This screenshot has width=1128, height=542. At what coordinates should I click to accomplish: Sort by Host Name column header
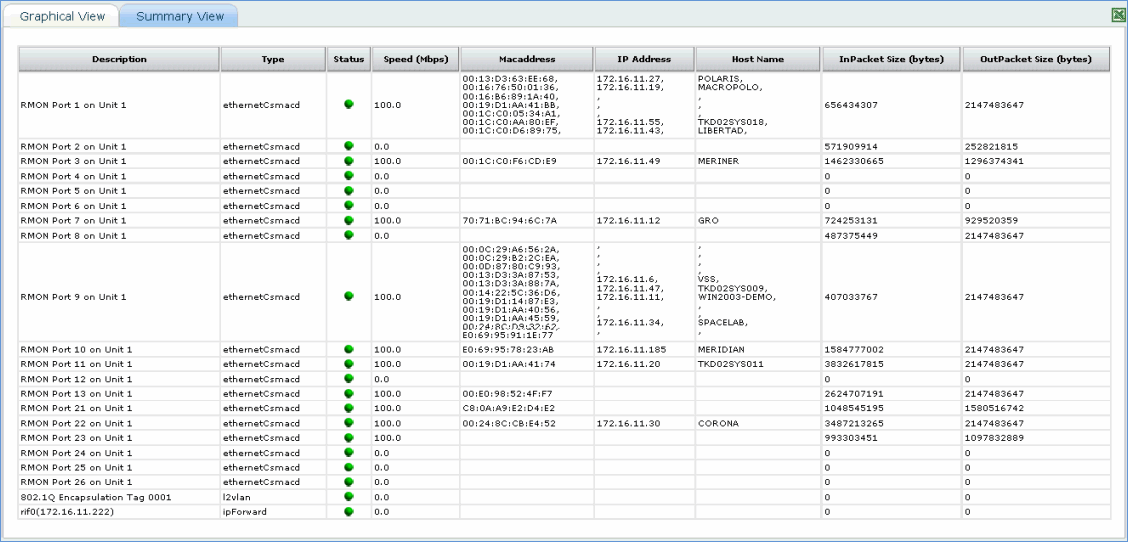pos(757,59)
